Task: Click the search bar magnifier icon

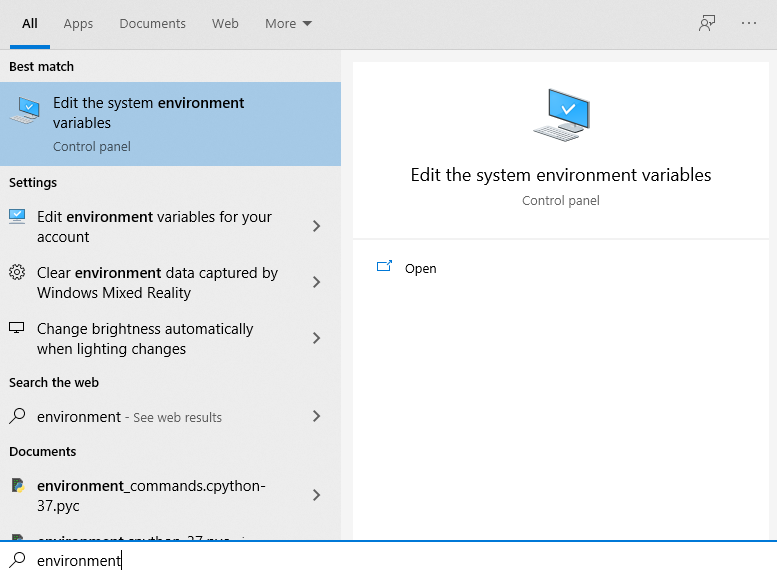Action: (17, 560)
